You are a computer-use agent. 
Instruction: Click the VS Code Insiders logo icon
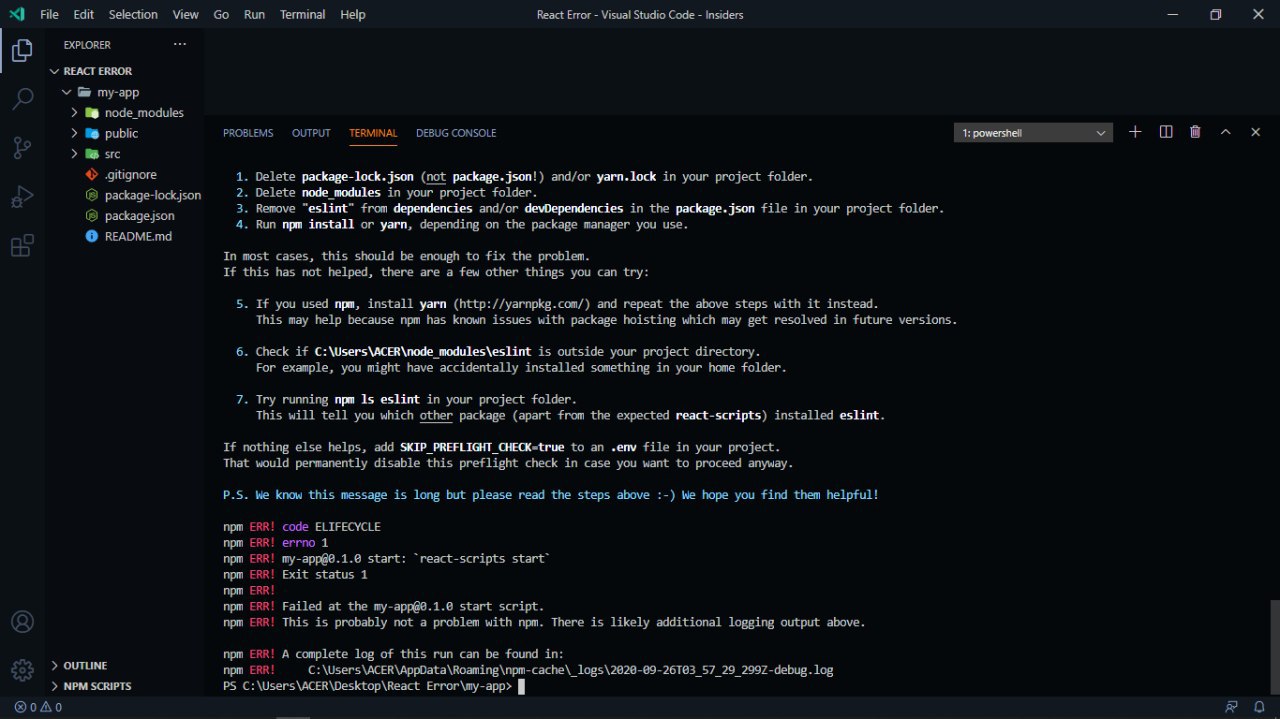(16, 14)
